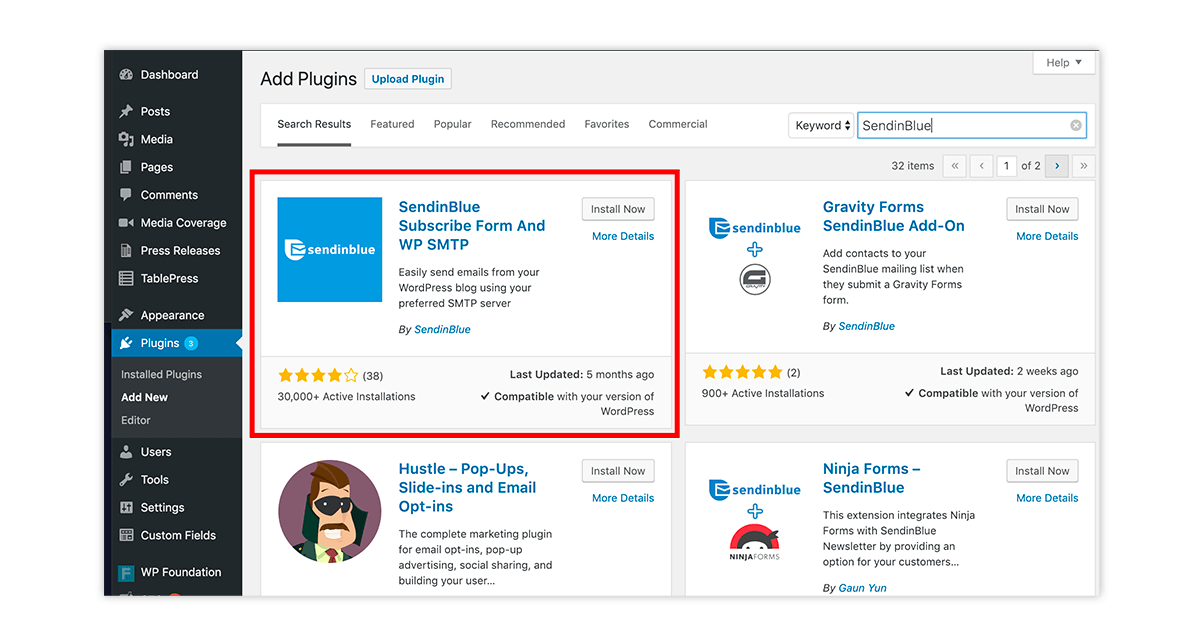Open the WP Foundation menu item
Image resolution: width=1200 pixels, height=628 pixels.
[x=173, y=573]
